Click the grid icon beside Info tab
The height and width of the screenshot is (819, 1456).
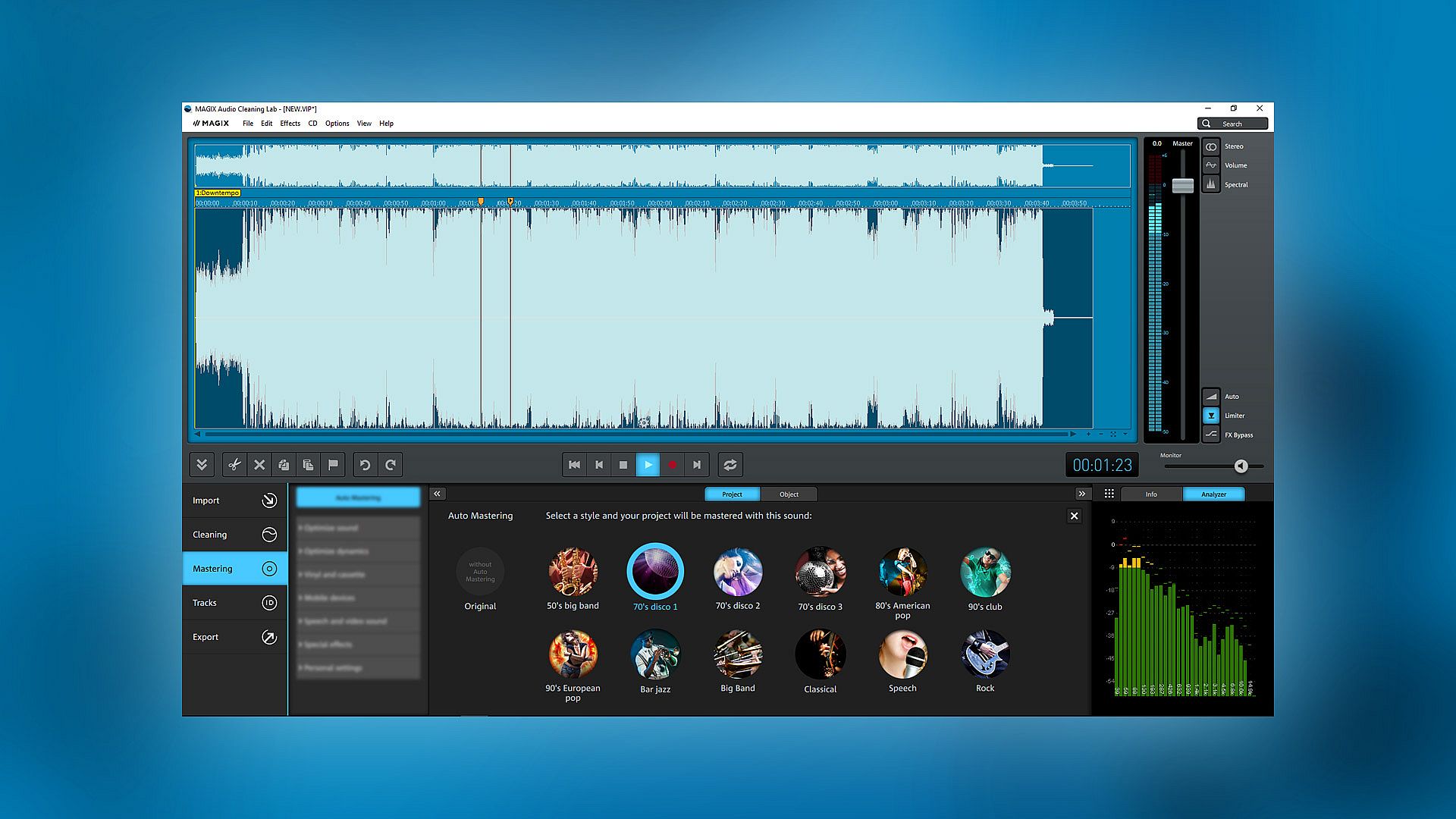point(1109,494)
